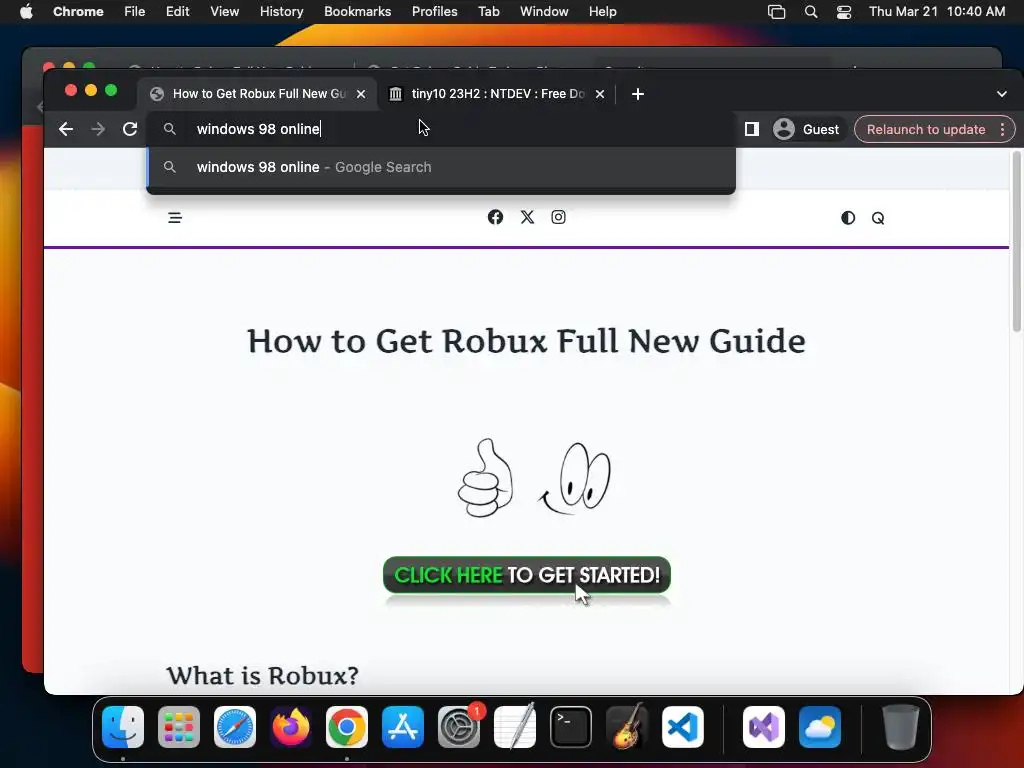The width and height of the screenshot is (1024, 768).
Task: Launch Terminal from the Dock
Action: click(x=571, y=727)
